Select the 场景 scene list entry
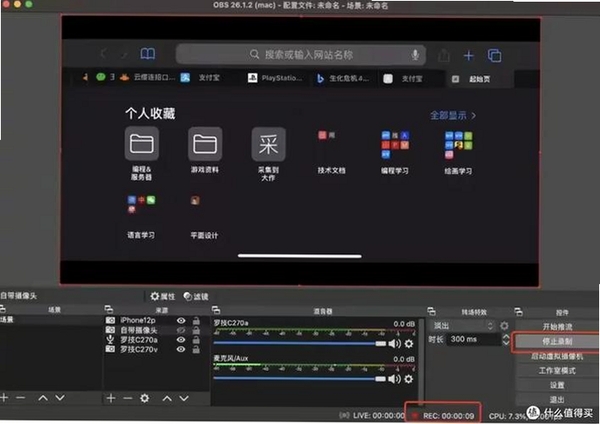This screenshot has width=600, height=424. point(51,320)
